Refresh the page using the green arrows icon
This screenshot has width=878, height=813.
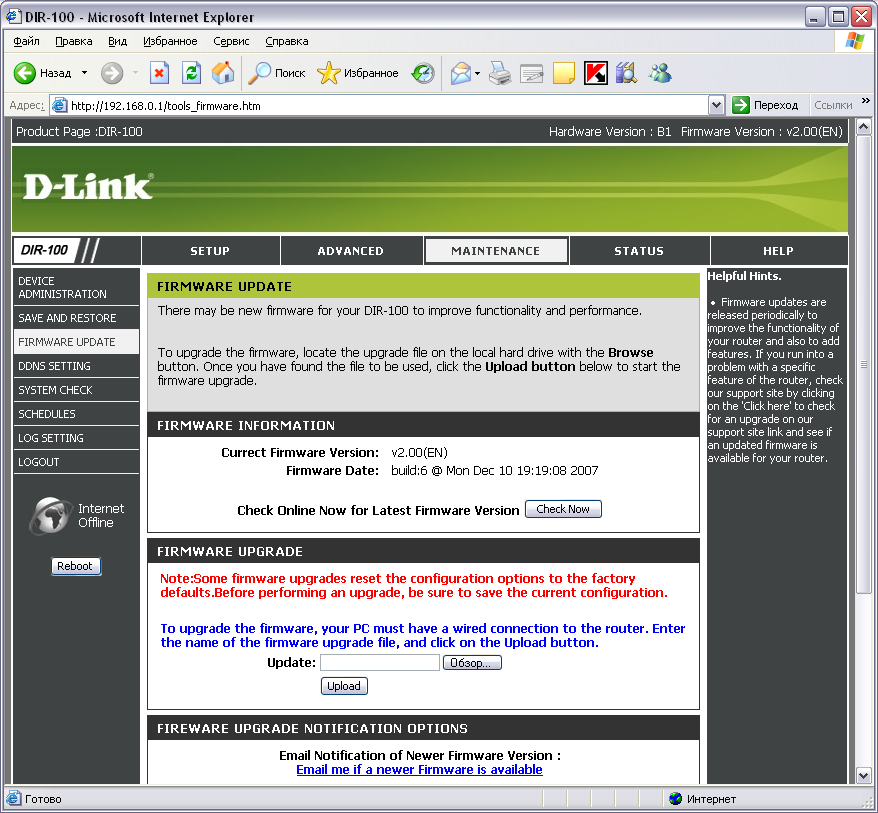(192, 73)
